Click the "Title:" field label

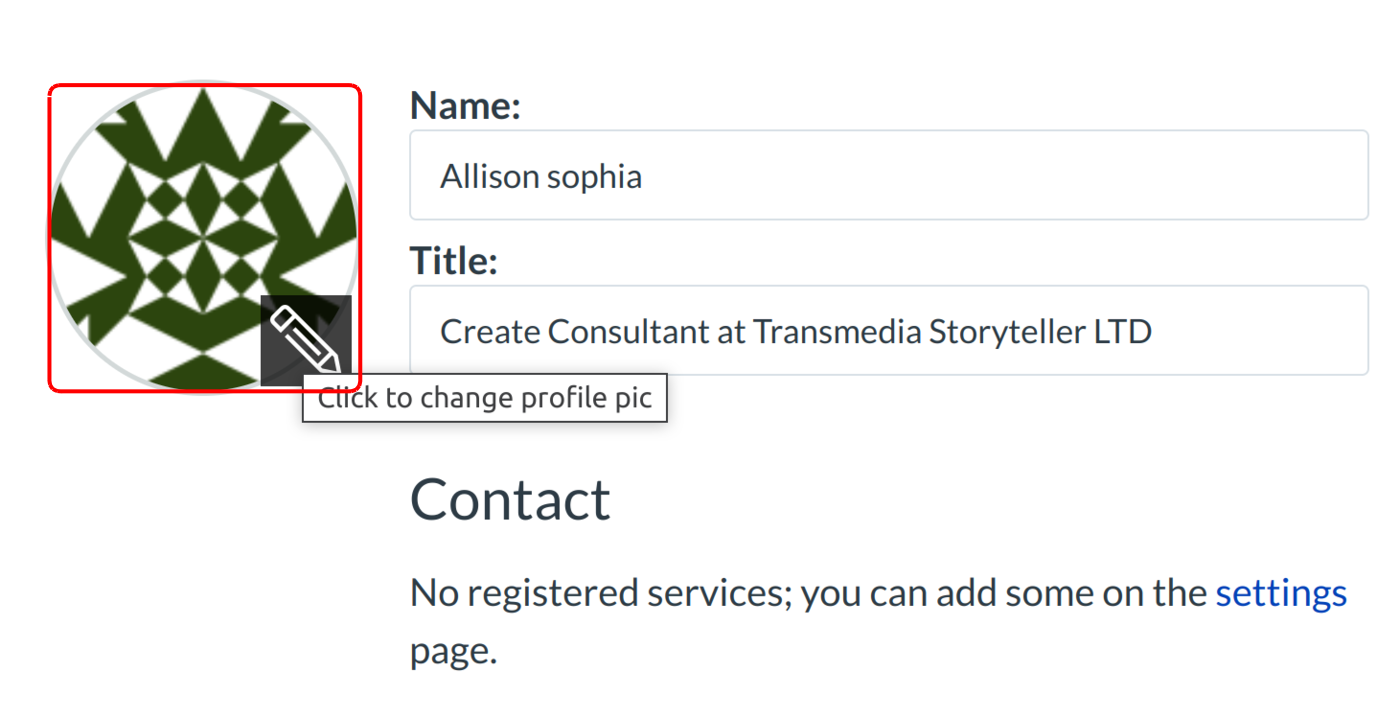tap(453, 261)
